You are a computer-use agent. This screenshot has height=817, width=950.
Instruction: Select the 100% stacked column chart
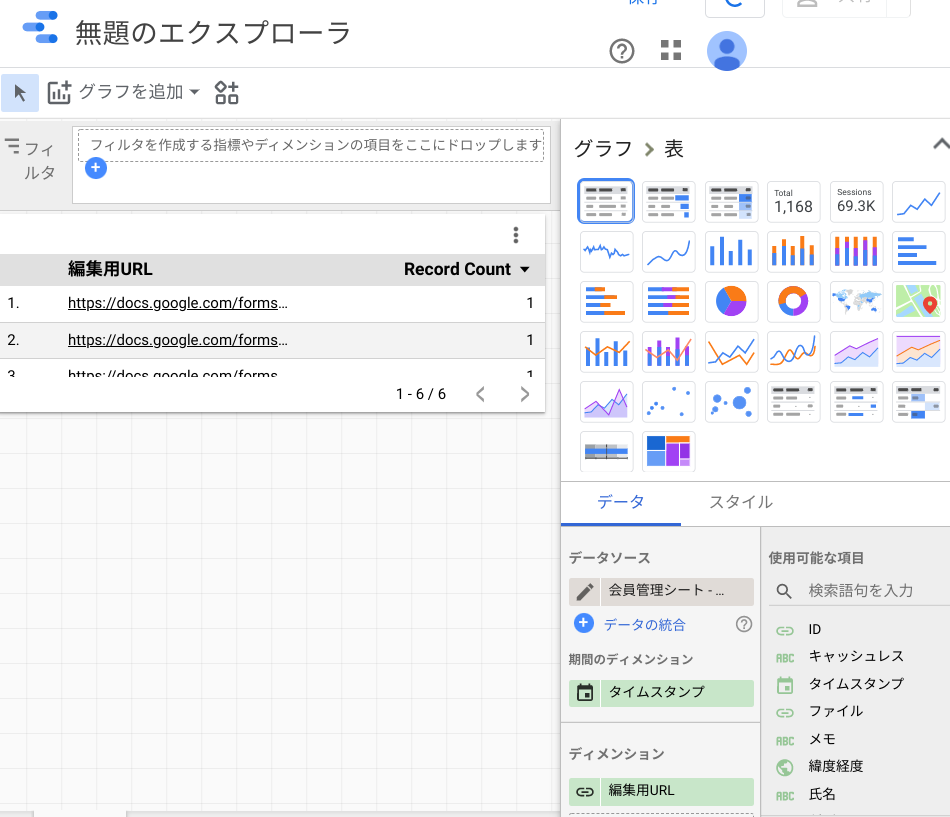856,252
